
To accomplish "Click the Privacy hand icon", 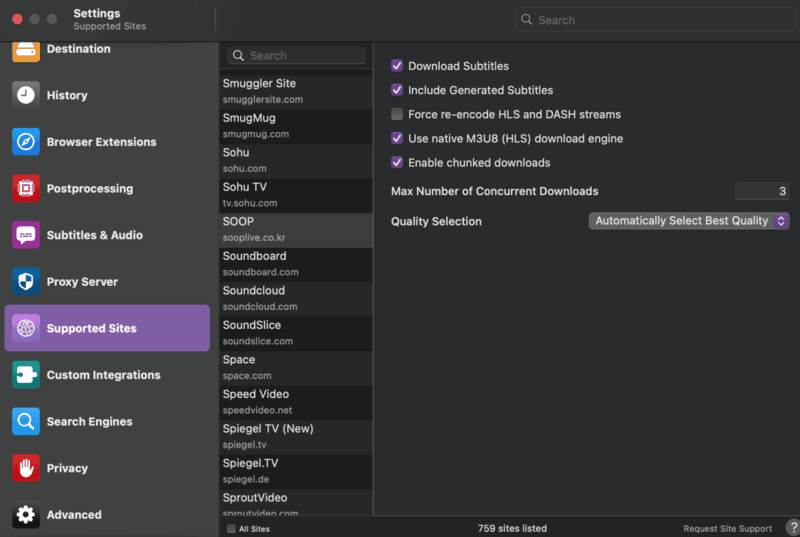I will (26, 468).
